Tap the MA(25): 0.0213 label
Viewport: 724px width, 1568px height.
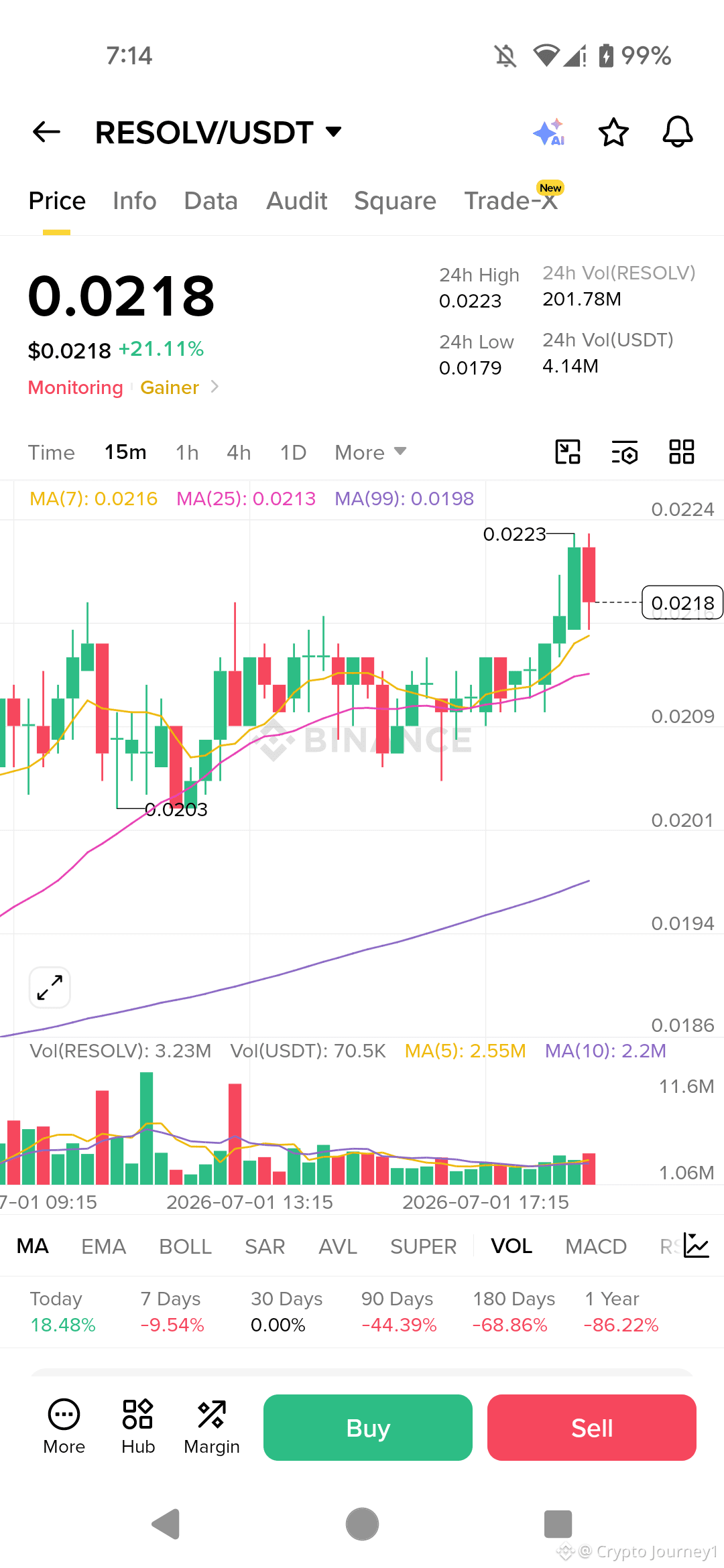246,499
